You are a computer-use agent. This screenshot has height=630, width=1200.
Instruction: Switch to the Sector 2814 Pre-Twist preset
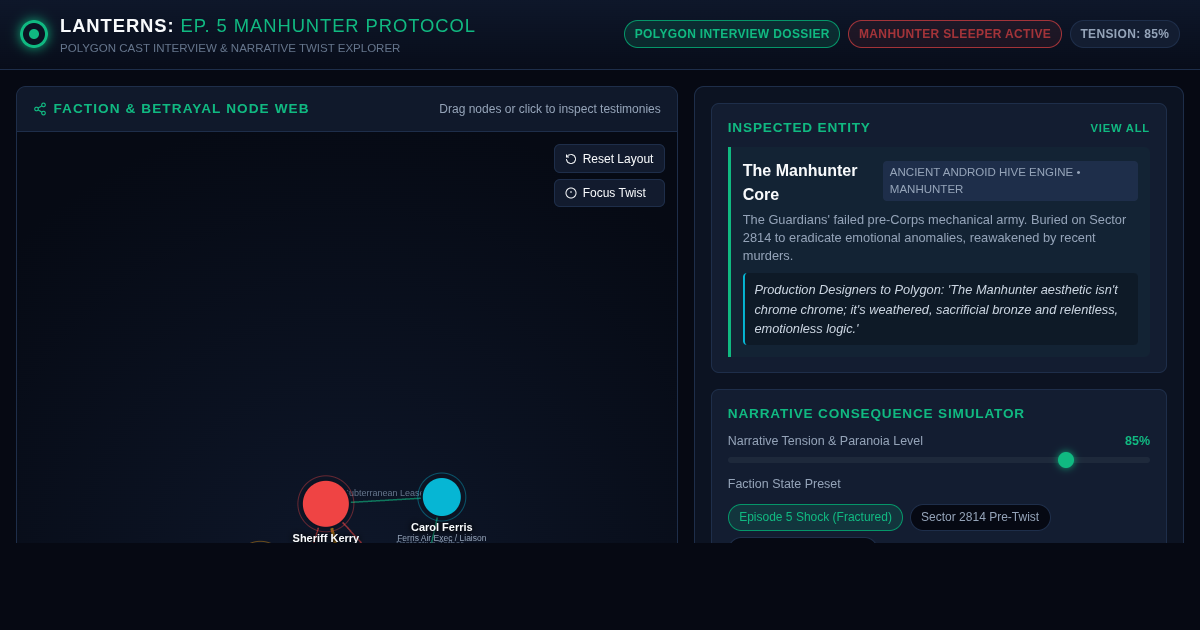[x=980, y=517]
